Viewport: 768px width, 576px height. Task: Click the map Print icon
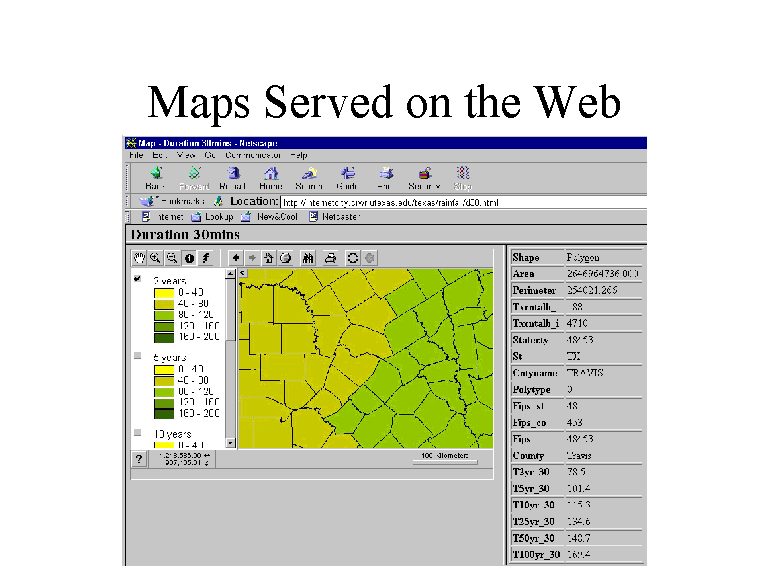331,257
